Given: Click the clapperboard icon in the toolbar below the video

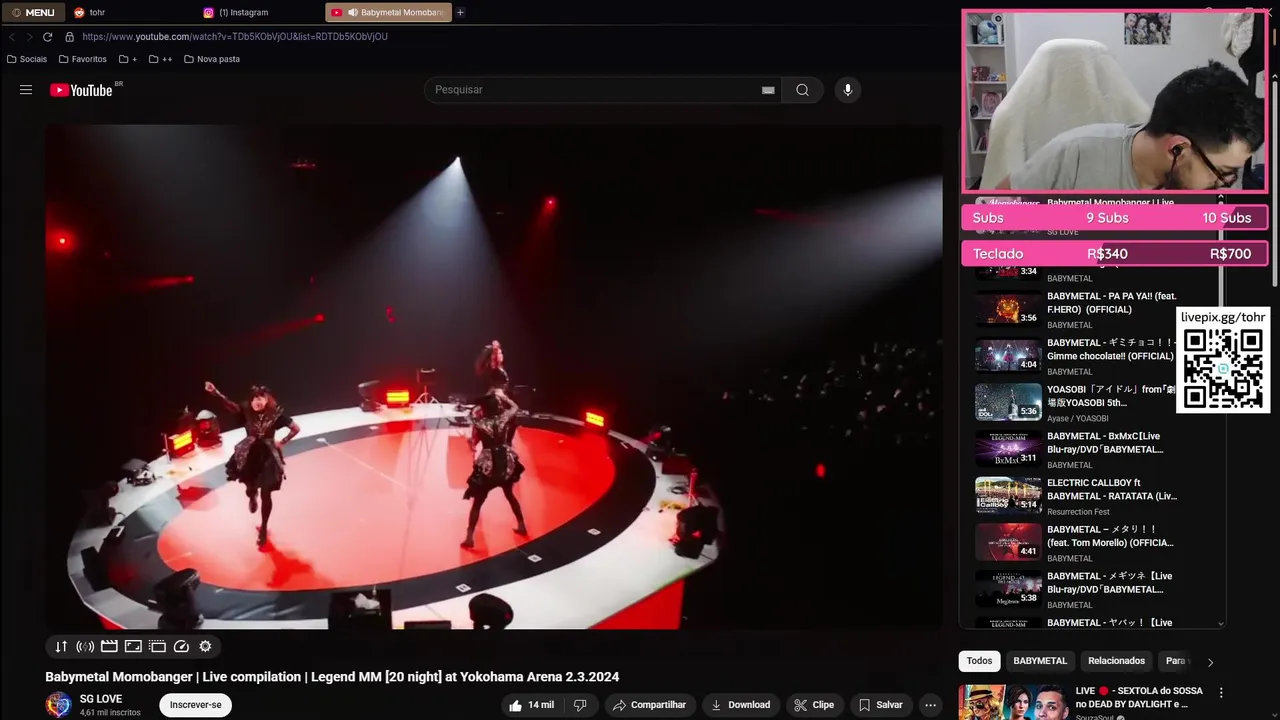Looking at the screenshot, I should (x=110, y=646).
